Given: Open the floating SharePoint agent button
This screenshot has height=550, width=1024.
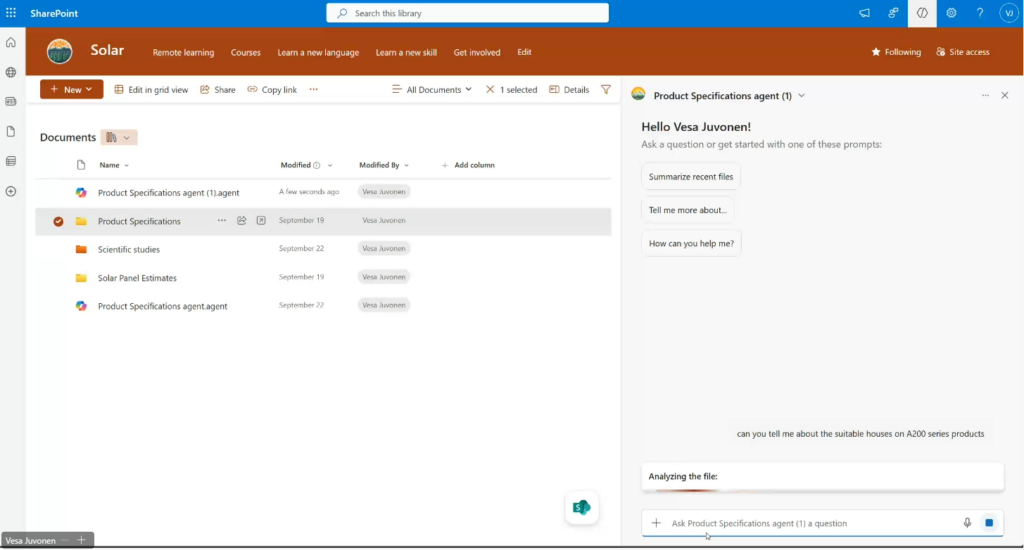Looking at the screenshot, I should click(581, 507).
